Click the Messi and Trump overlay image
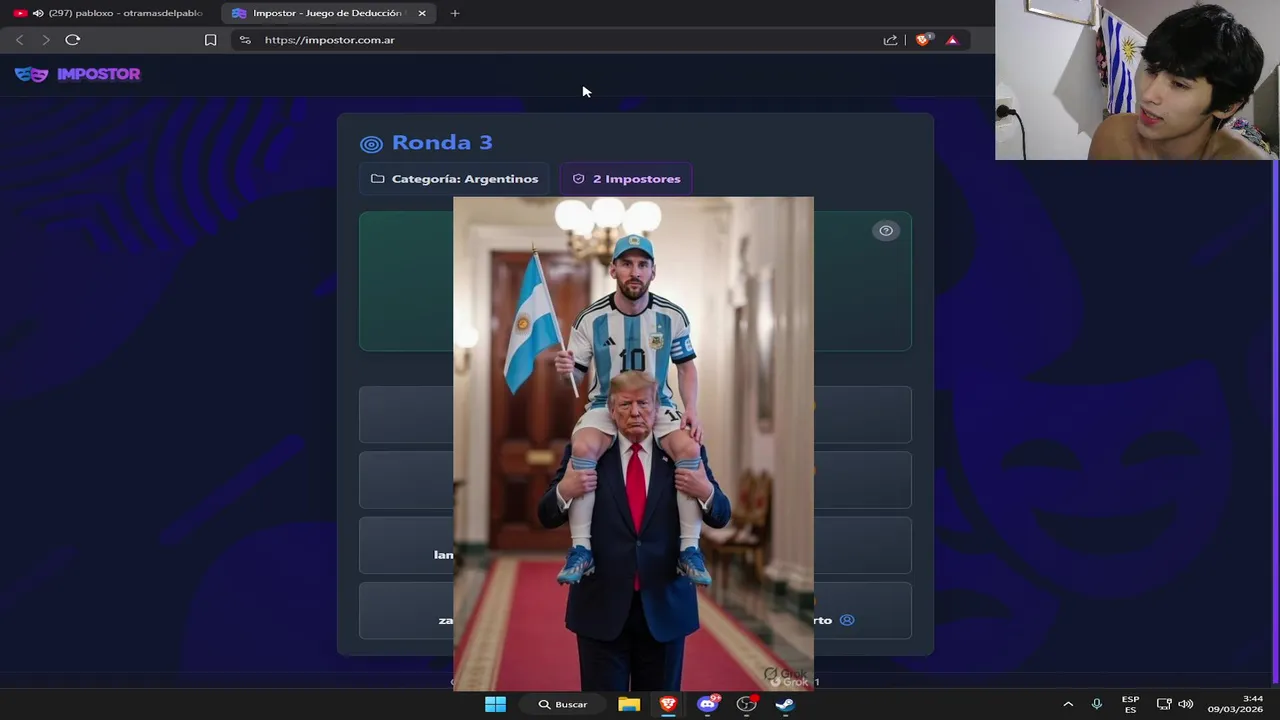Screen dimensions: 1280x720 pos(633,443)
